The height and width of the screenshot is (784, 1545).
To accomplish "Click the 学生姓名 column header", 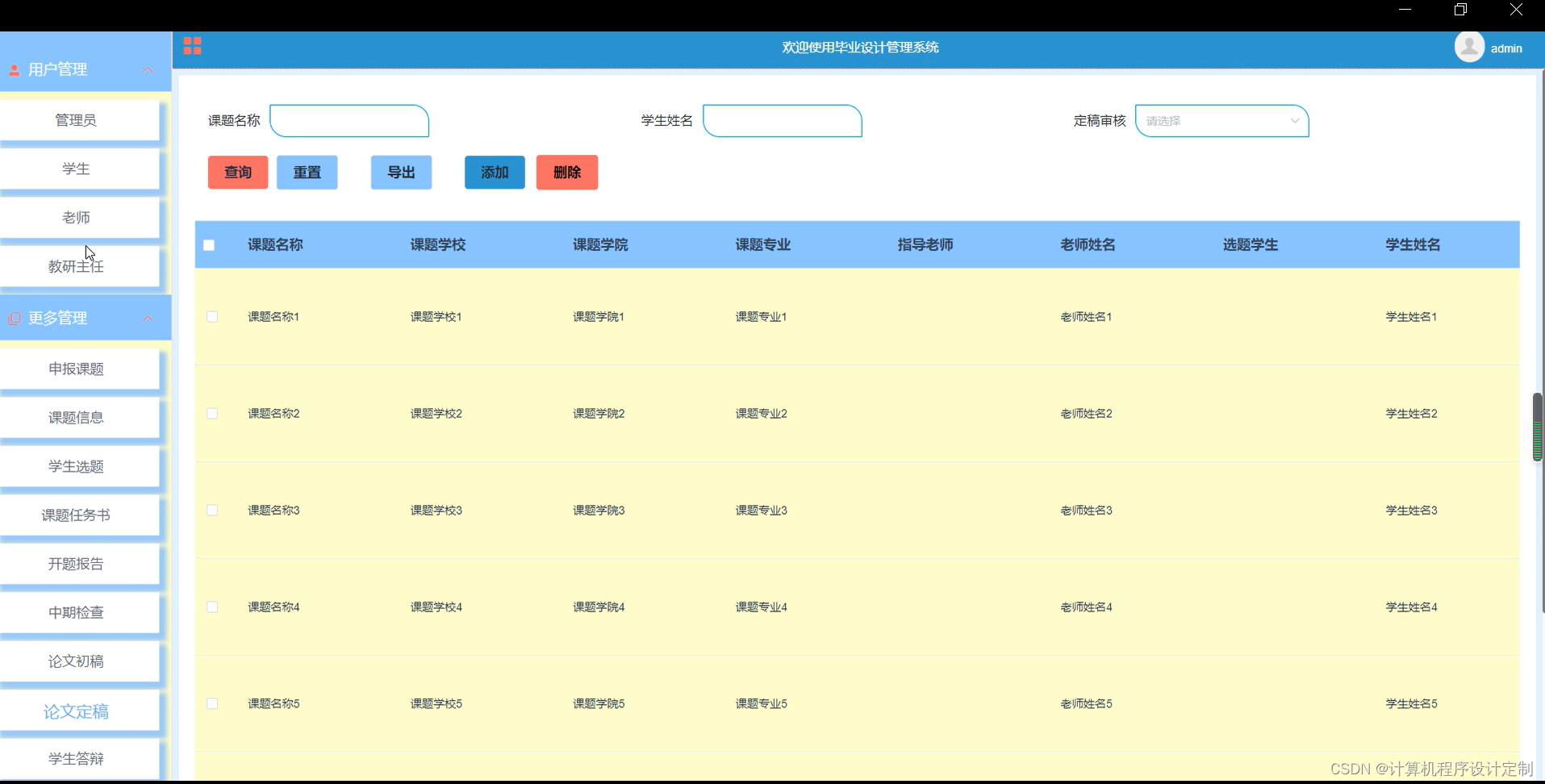I will click(x=1413, y=245).
